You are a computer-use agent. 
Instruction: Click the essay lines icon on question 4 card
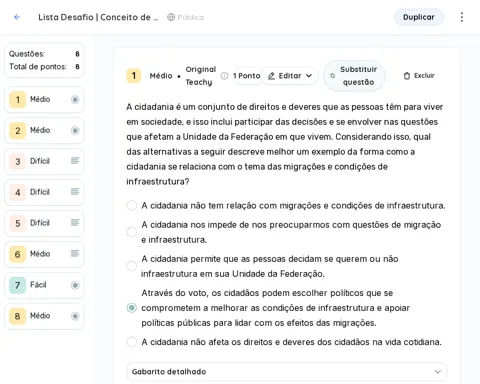[x=75, y=191]
